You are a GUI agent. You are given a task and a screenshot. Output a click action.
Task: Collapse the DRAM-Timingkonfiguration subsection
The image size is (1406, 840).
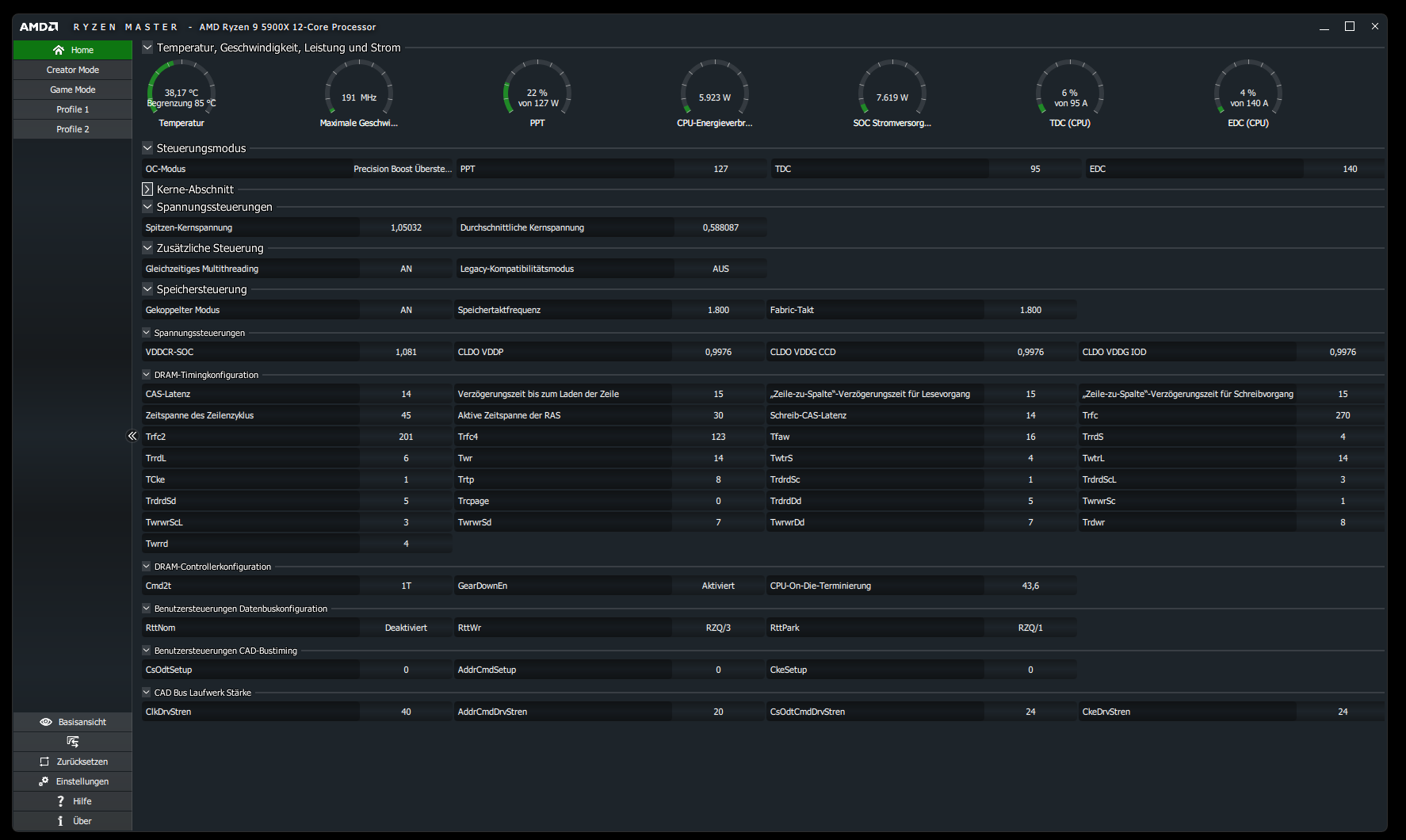[147, 375]
